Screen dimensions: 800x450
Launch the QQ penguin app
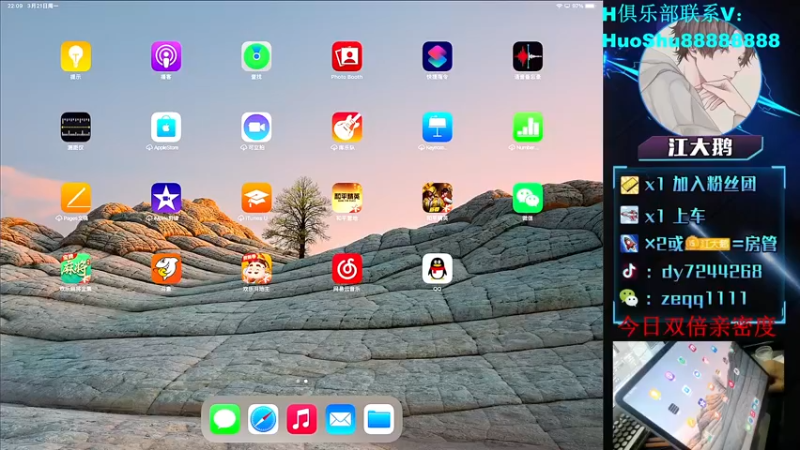(437, 268)
